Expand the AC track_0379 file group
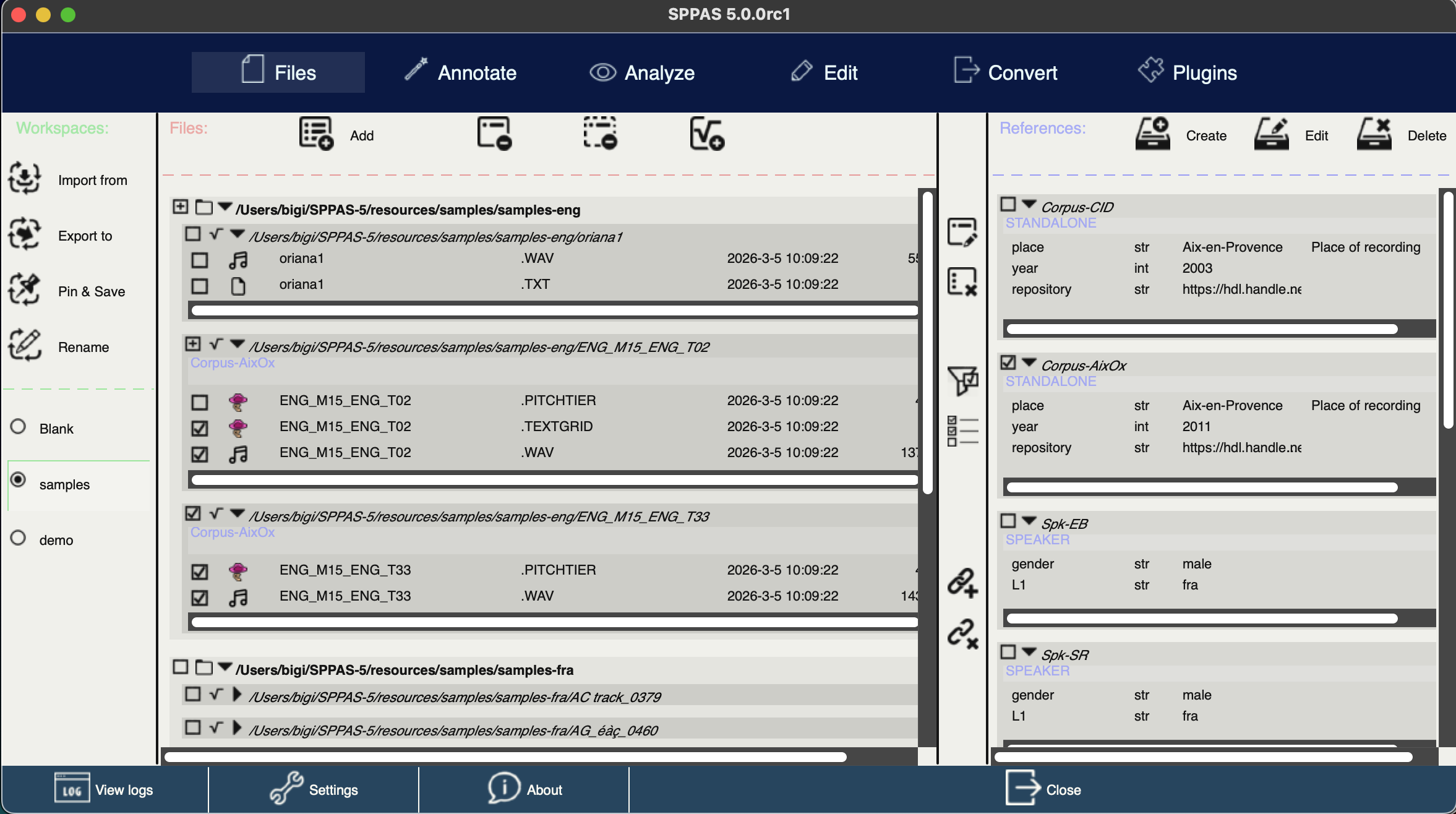The width and height of the screenshot is (1456, 814). coord(236,695)
